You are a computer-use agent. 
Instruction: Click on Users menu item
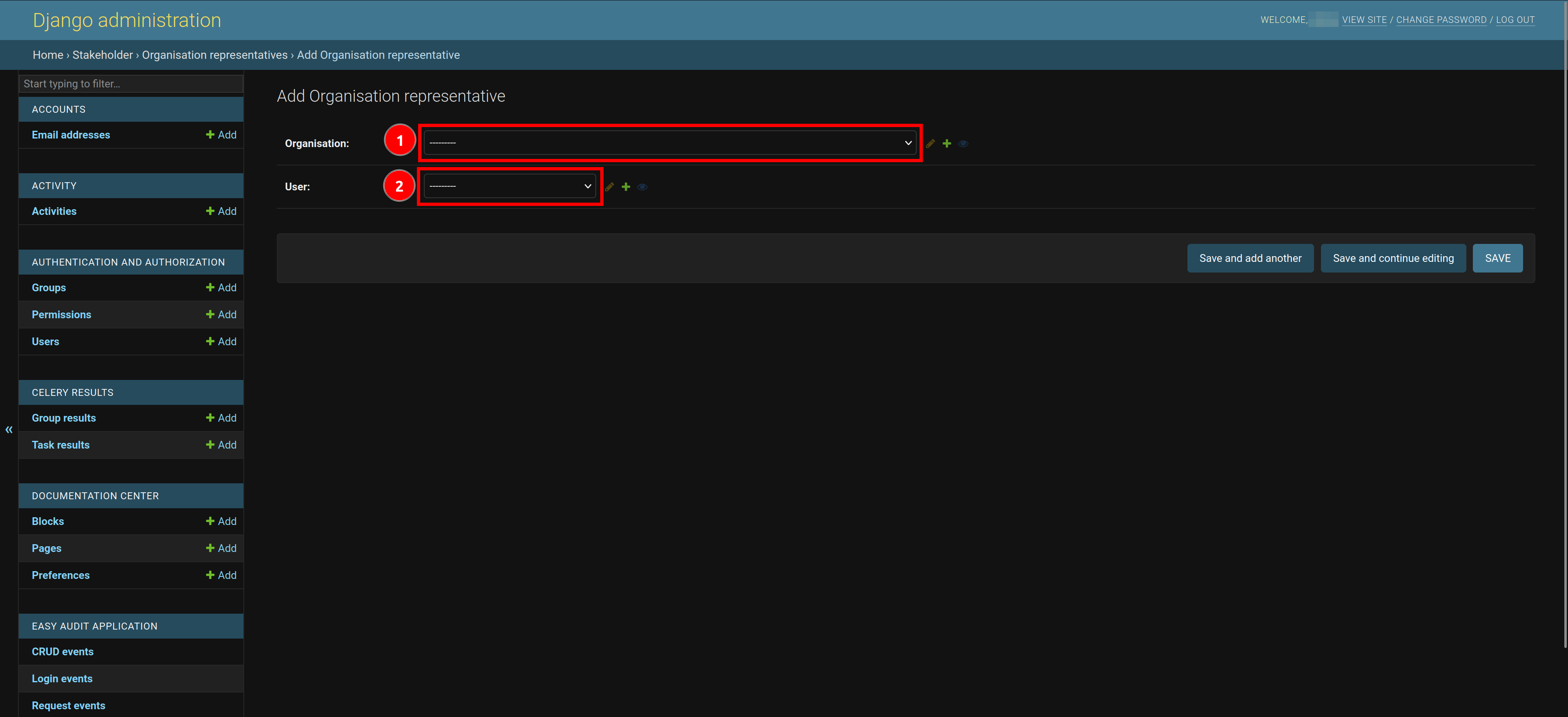(x=45, y=341)
